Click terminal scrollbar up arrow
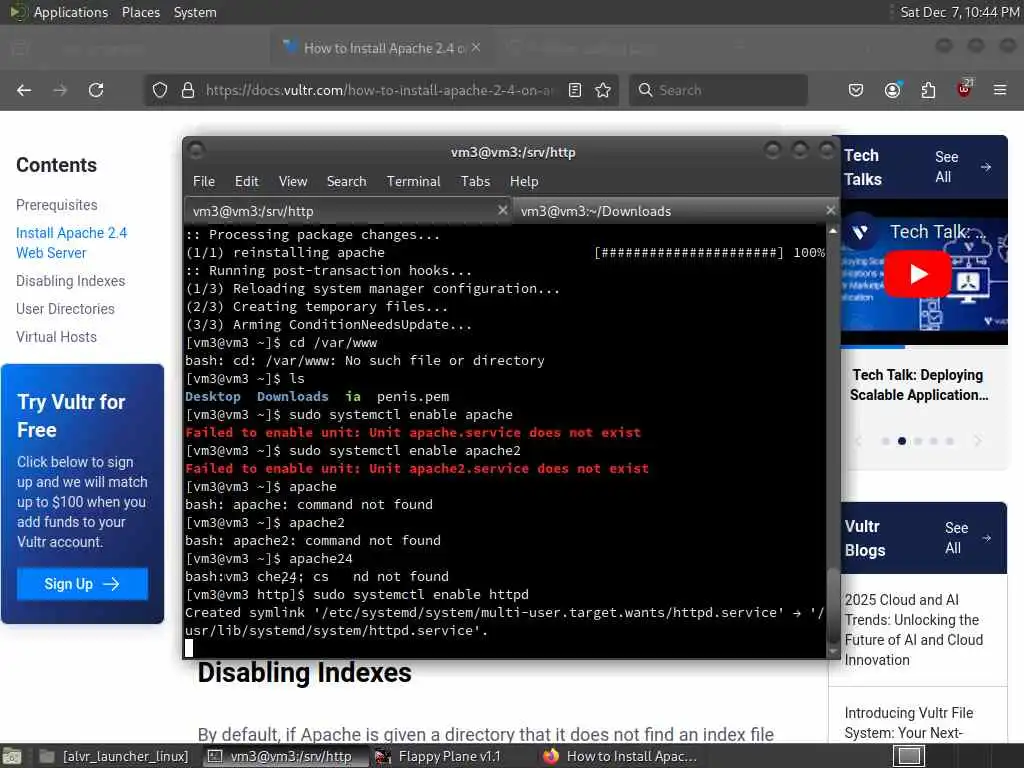 [x=833, y=231]
